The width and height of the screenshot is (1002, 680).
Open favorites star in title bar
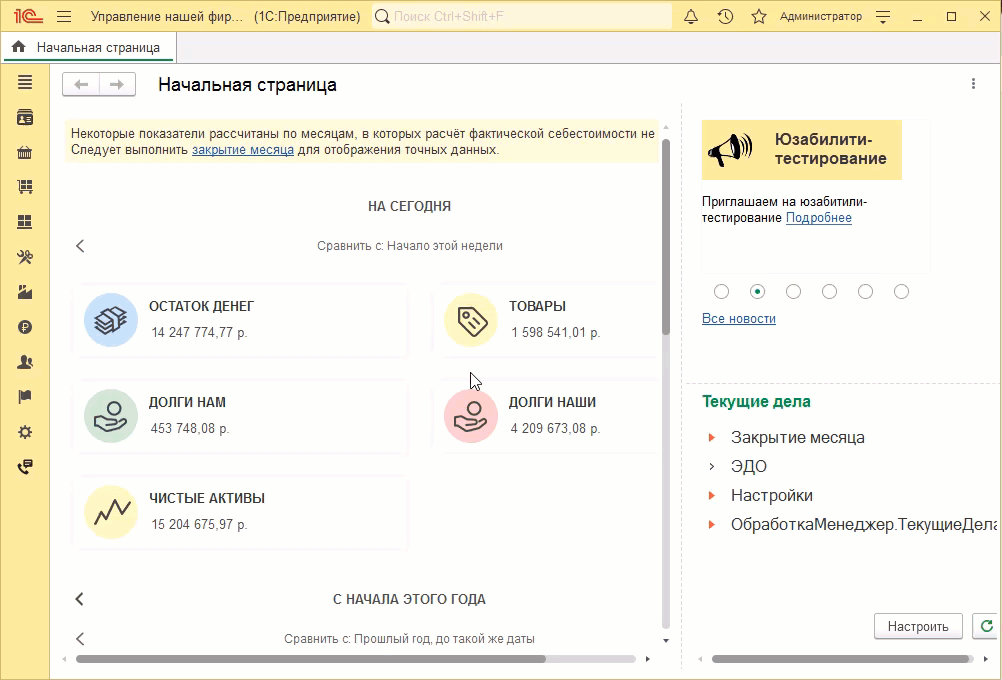(x=759, y=17)
